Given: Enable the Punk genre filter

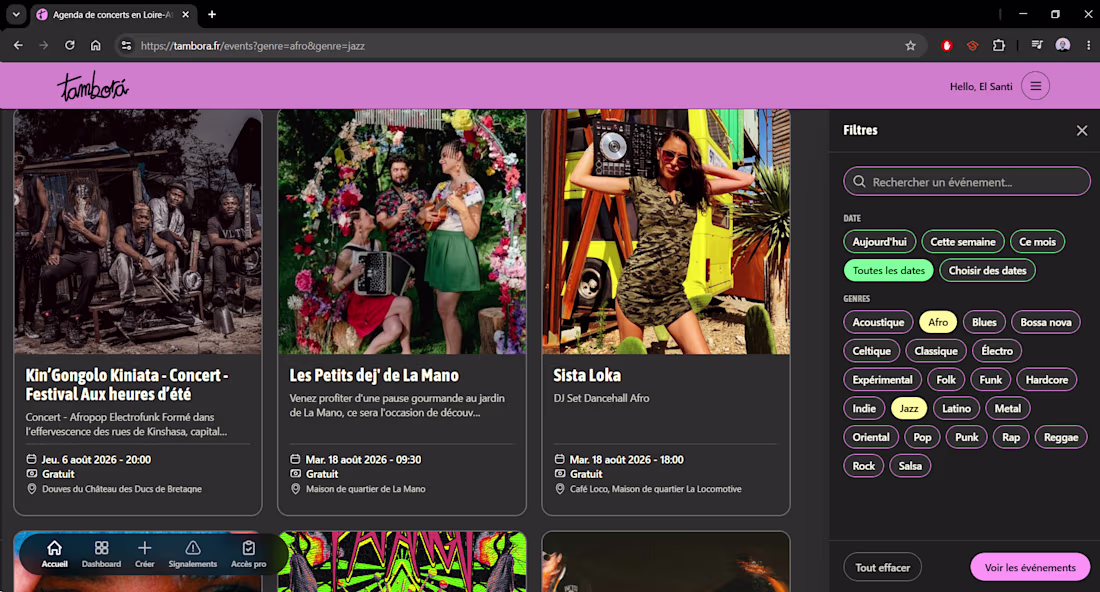Looking at the screenshot, I should (x=966, y=438).
